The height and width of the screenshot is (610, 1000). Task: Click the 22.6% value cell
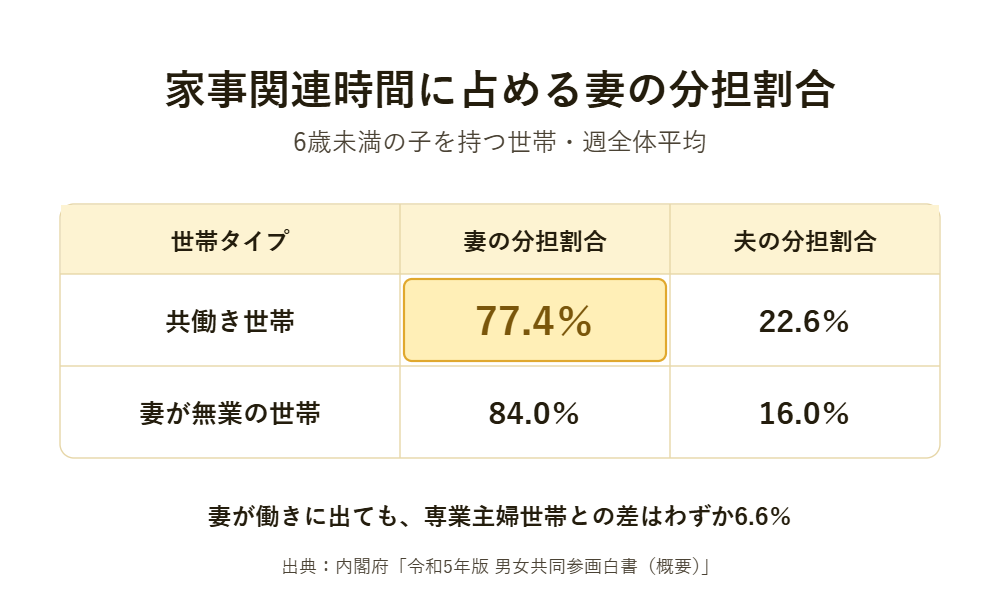point(804,321)
